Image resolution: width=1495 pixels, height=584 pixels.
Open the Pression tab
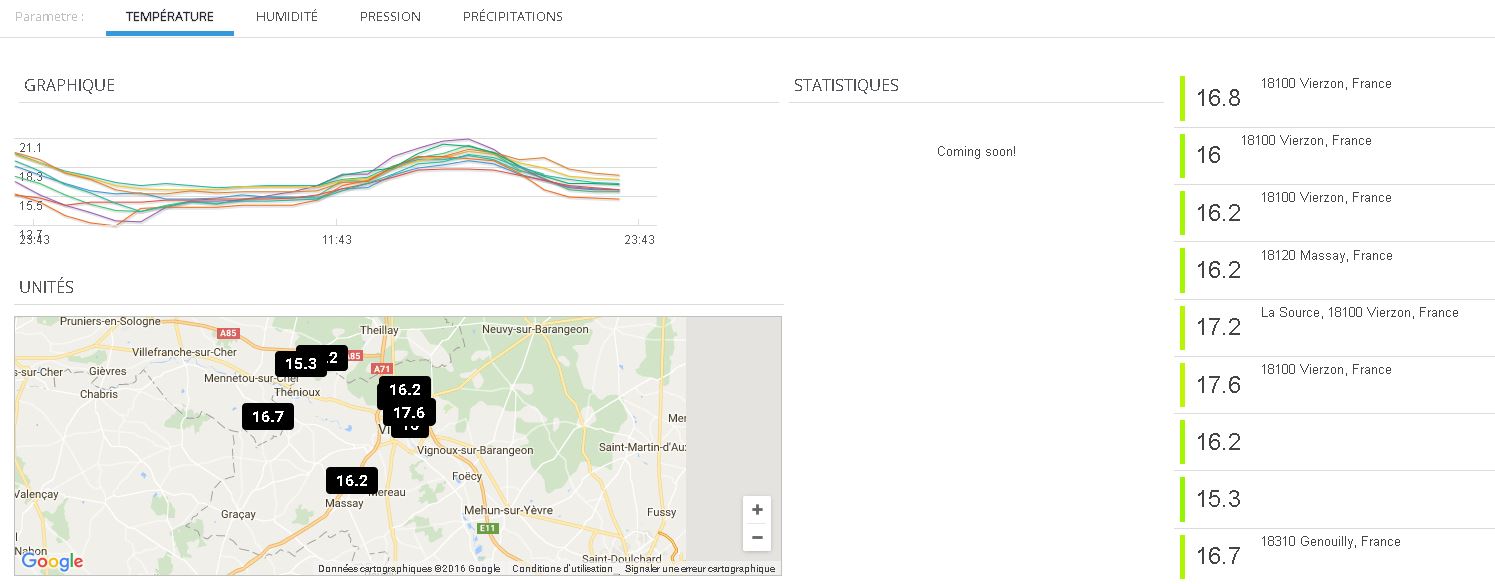[x=390, y=17]
